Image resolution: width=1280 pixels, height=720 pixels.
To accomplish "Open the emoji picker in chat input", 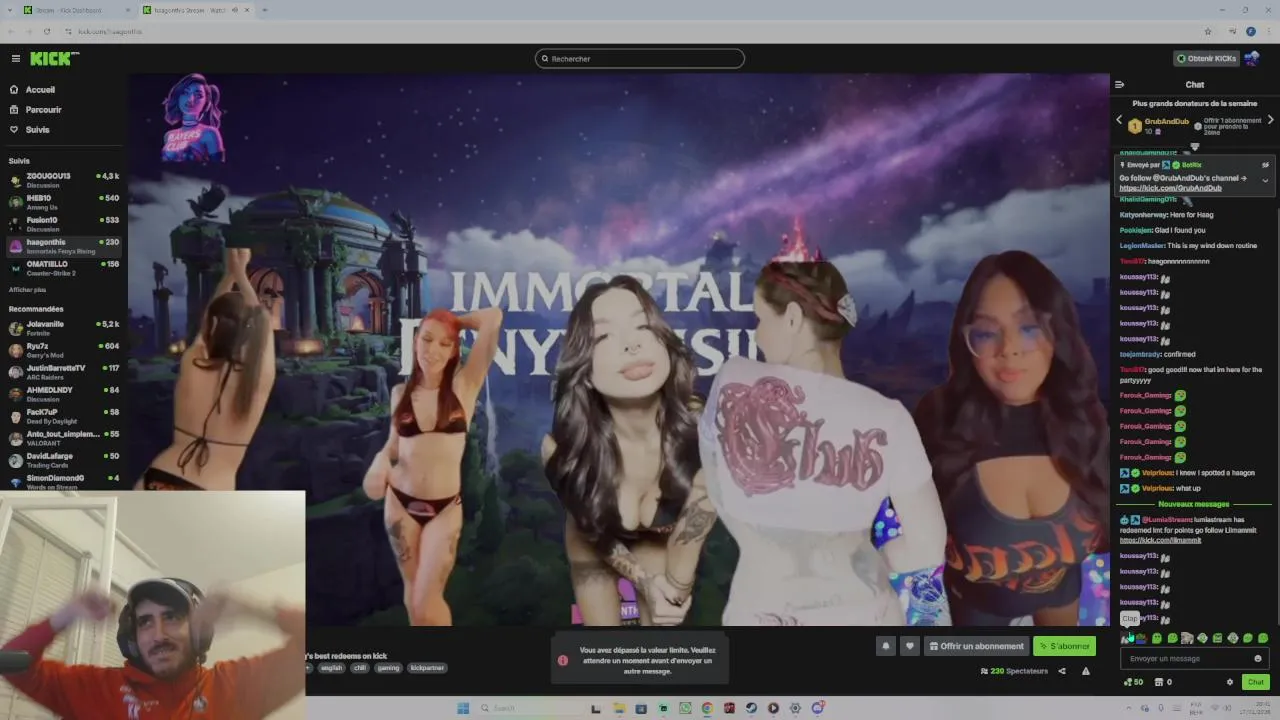I will click(x=1258, y=659).
